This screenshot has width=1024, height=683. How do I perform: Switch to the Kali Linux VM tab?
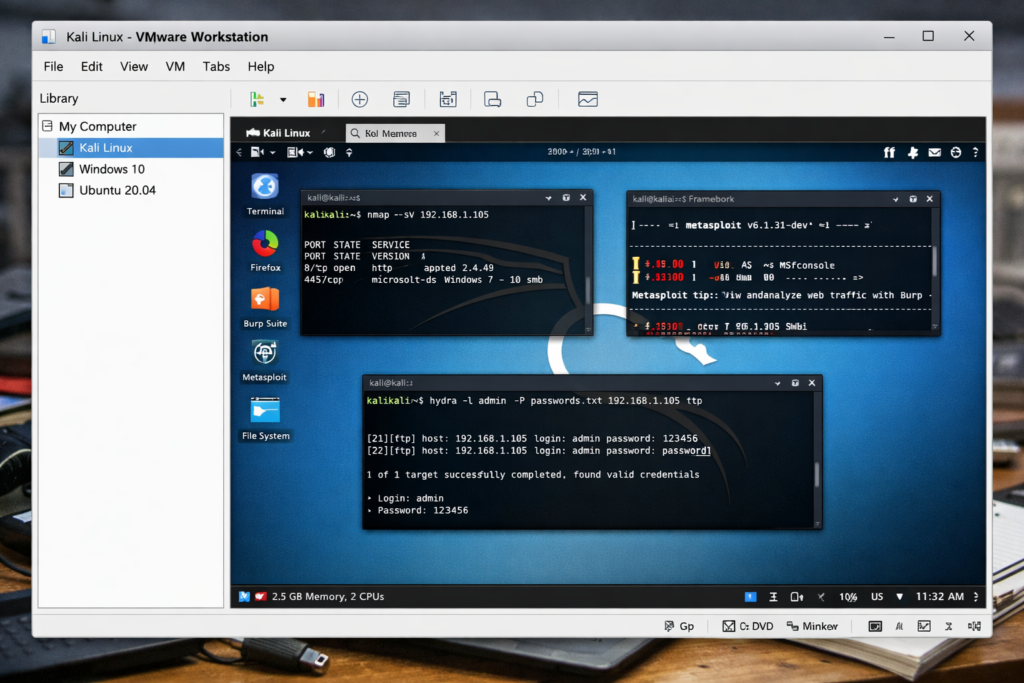[x=285, y=132]
